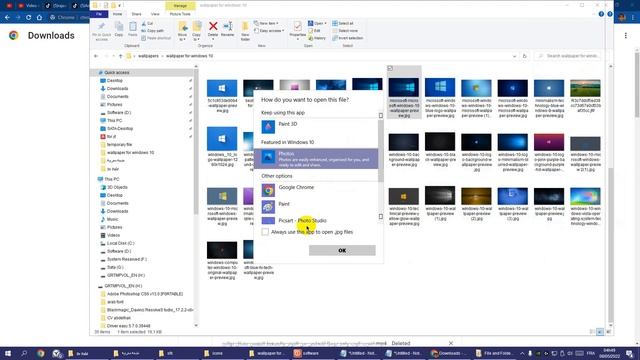Viewport: 640px width, 360px height.
Task: Click the Cut command in ribbon
Action: (147, 24)
